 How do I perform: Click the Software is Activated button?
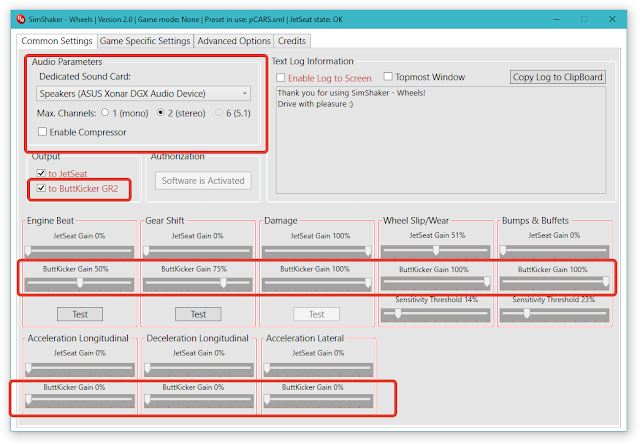coord(203,180)
